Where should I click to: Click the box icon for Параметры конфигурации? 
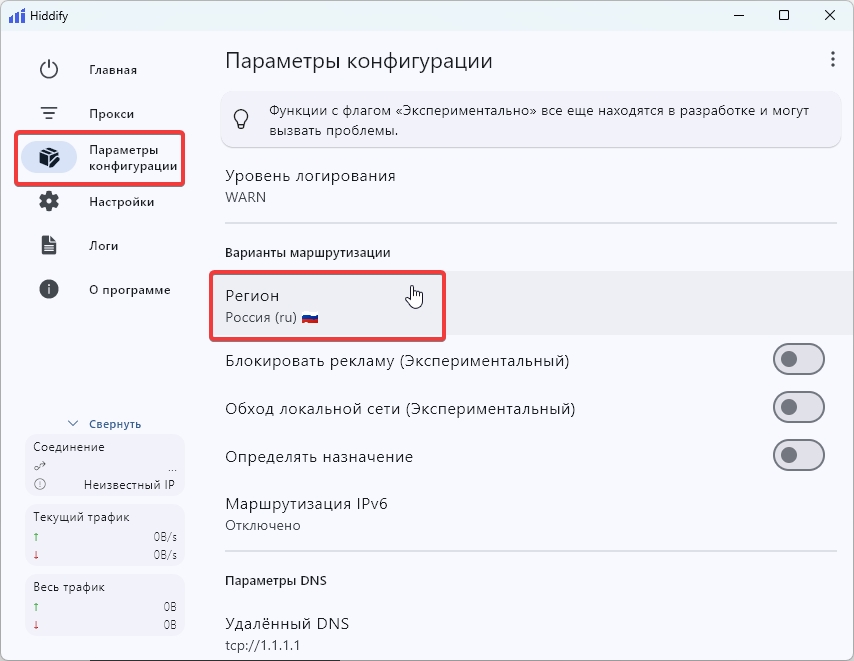pos(49,158)
